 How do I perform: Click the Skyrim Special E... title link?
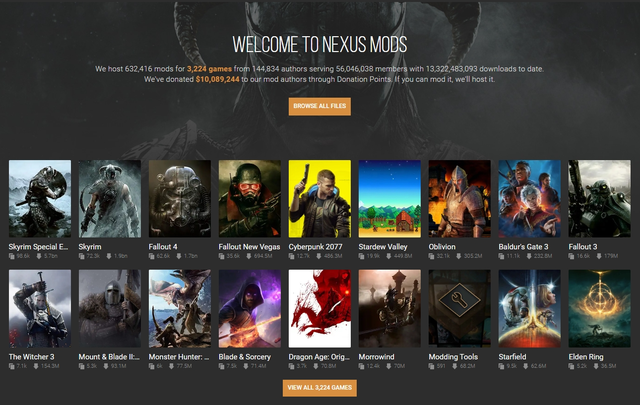coord(38,247)
